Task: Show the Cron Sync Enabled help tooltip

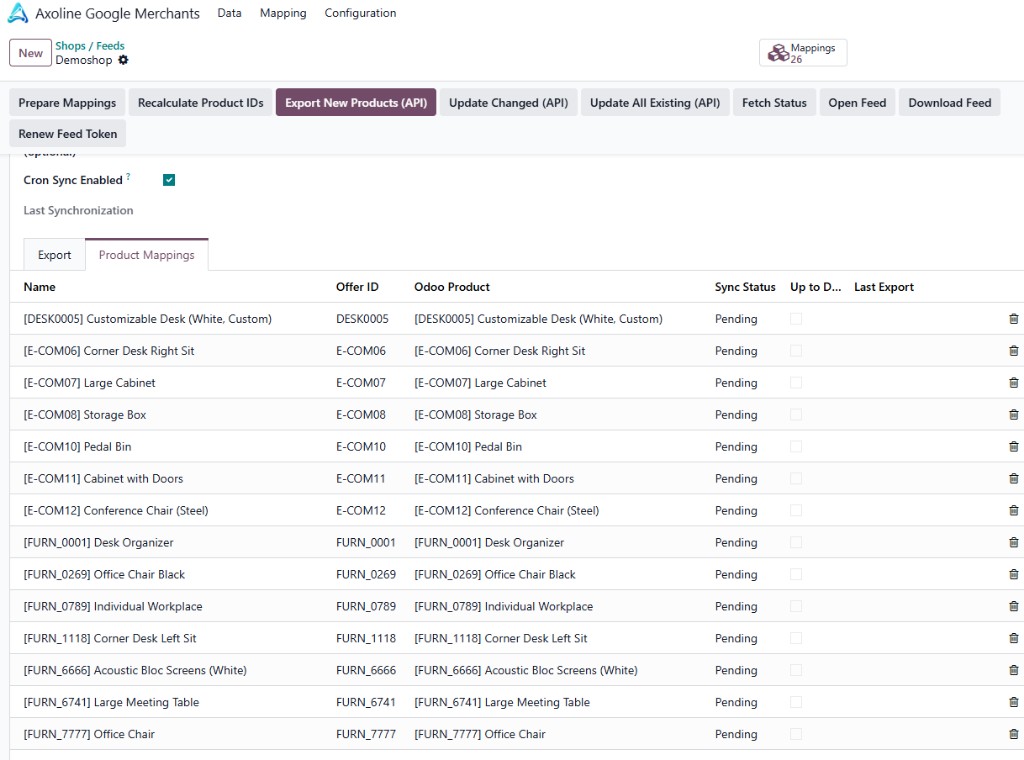Action: (128, 176)
